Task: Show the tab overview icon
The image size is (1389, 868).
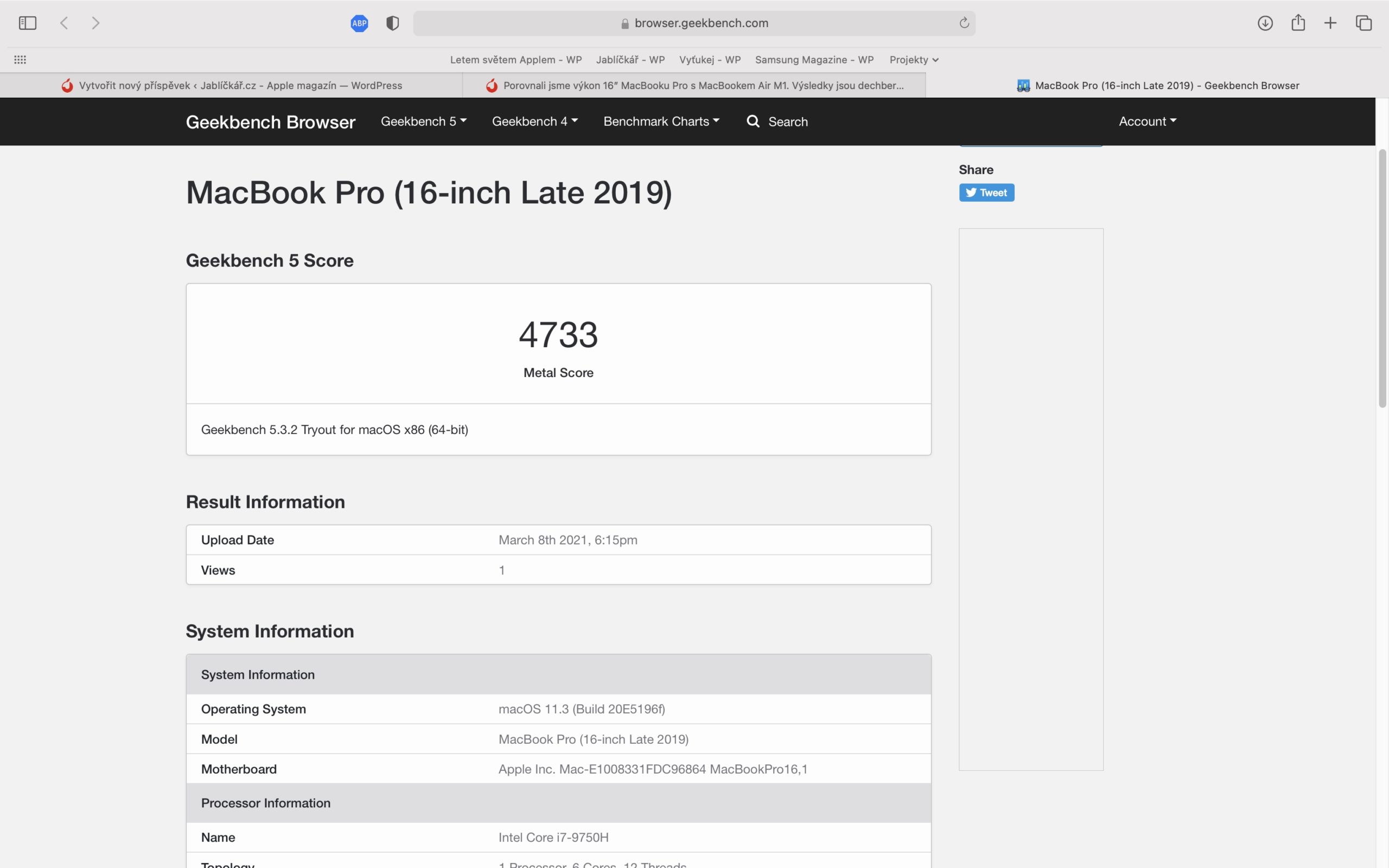Action: tap(1363, 23)
